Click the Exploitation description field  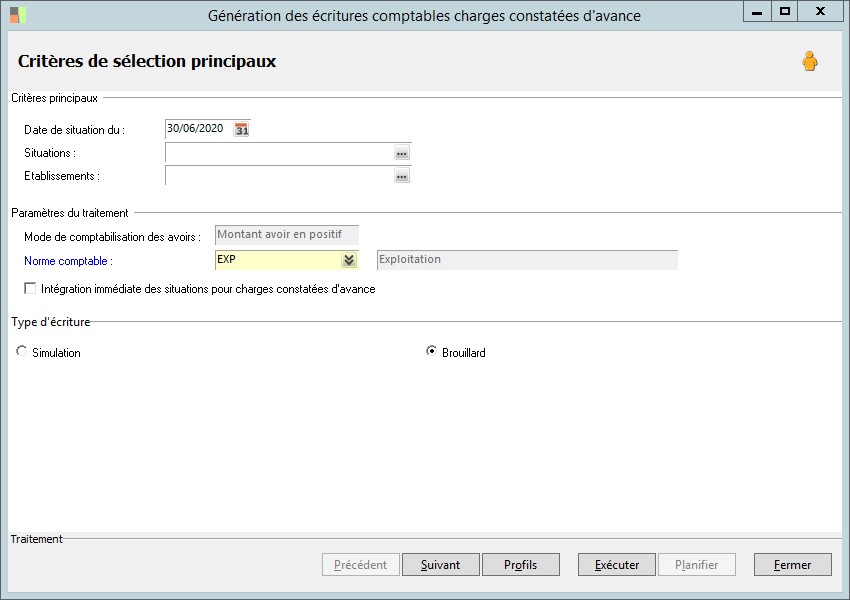pyautogui.click(x=527, y=260)
